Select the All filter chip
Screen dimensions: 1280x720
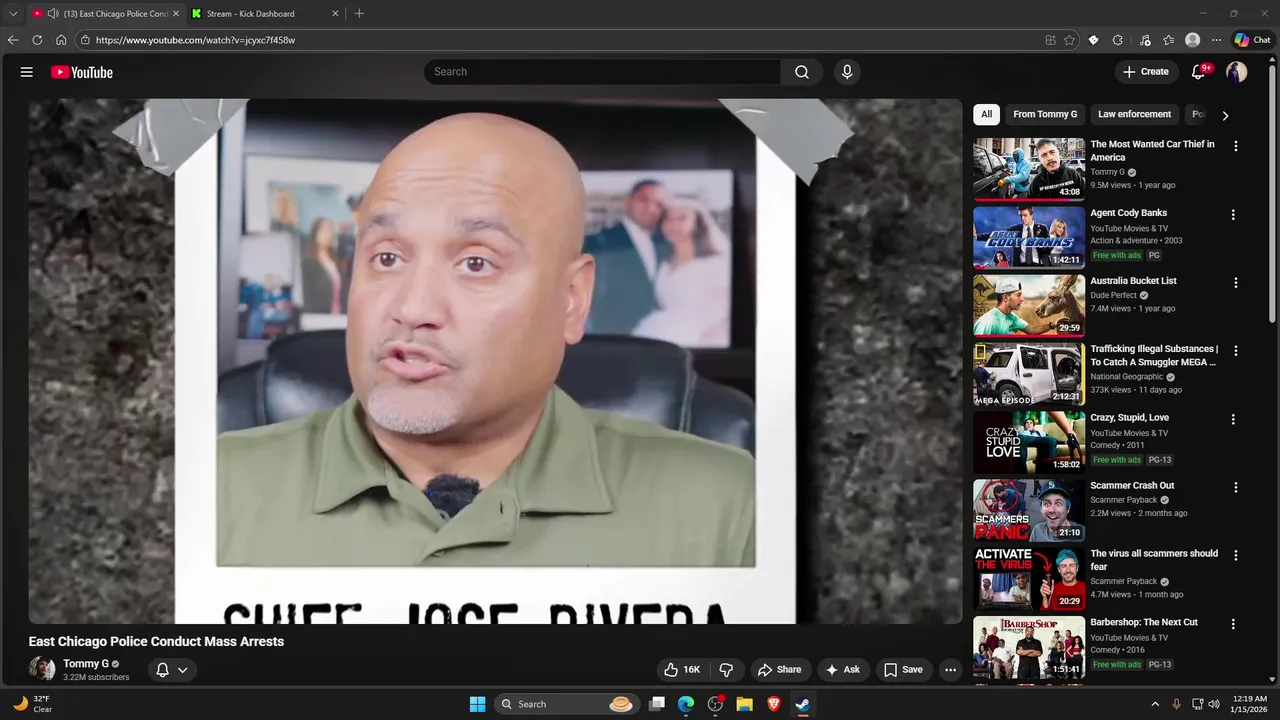coord(986,114)
